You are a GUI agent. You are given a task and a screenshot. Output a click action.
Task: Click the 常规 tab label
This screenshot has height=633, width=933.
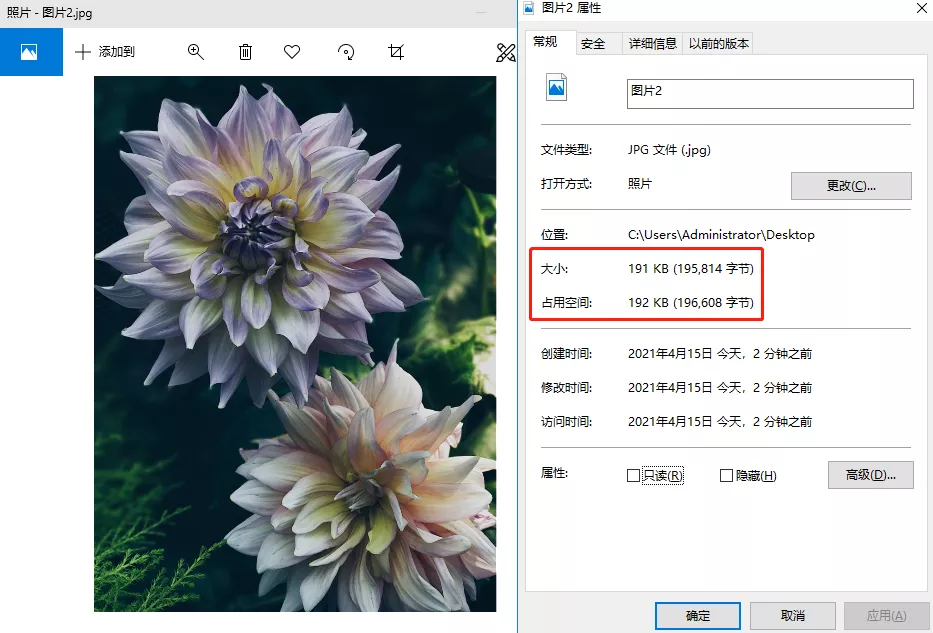[x=548, y=43]
